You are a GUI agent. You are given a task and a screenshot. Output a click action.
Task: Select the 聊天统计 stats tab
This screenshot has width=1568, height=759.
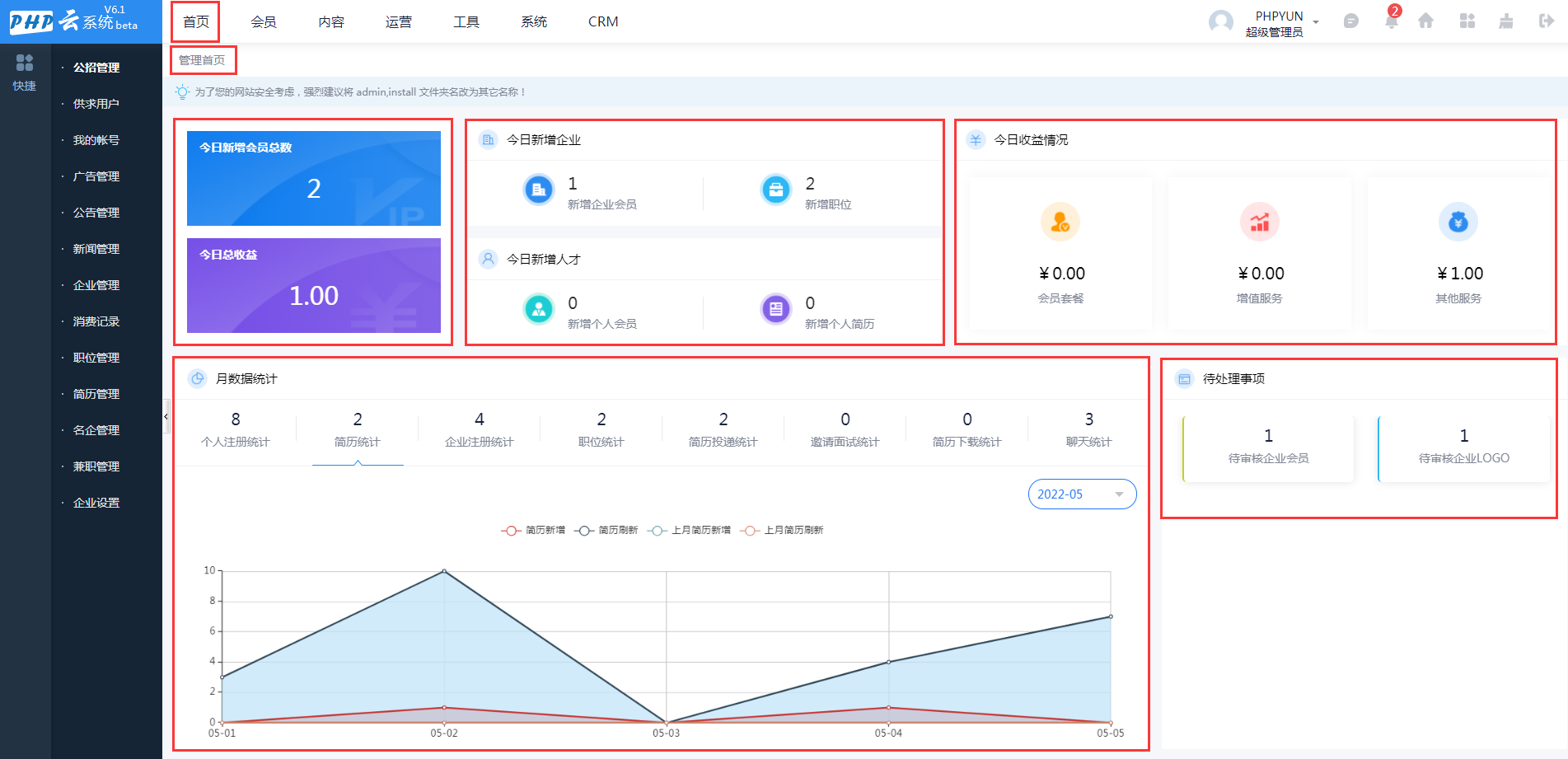[1089, 430]
